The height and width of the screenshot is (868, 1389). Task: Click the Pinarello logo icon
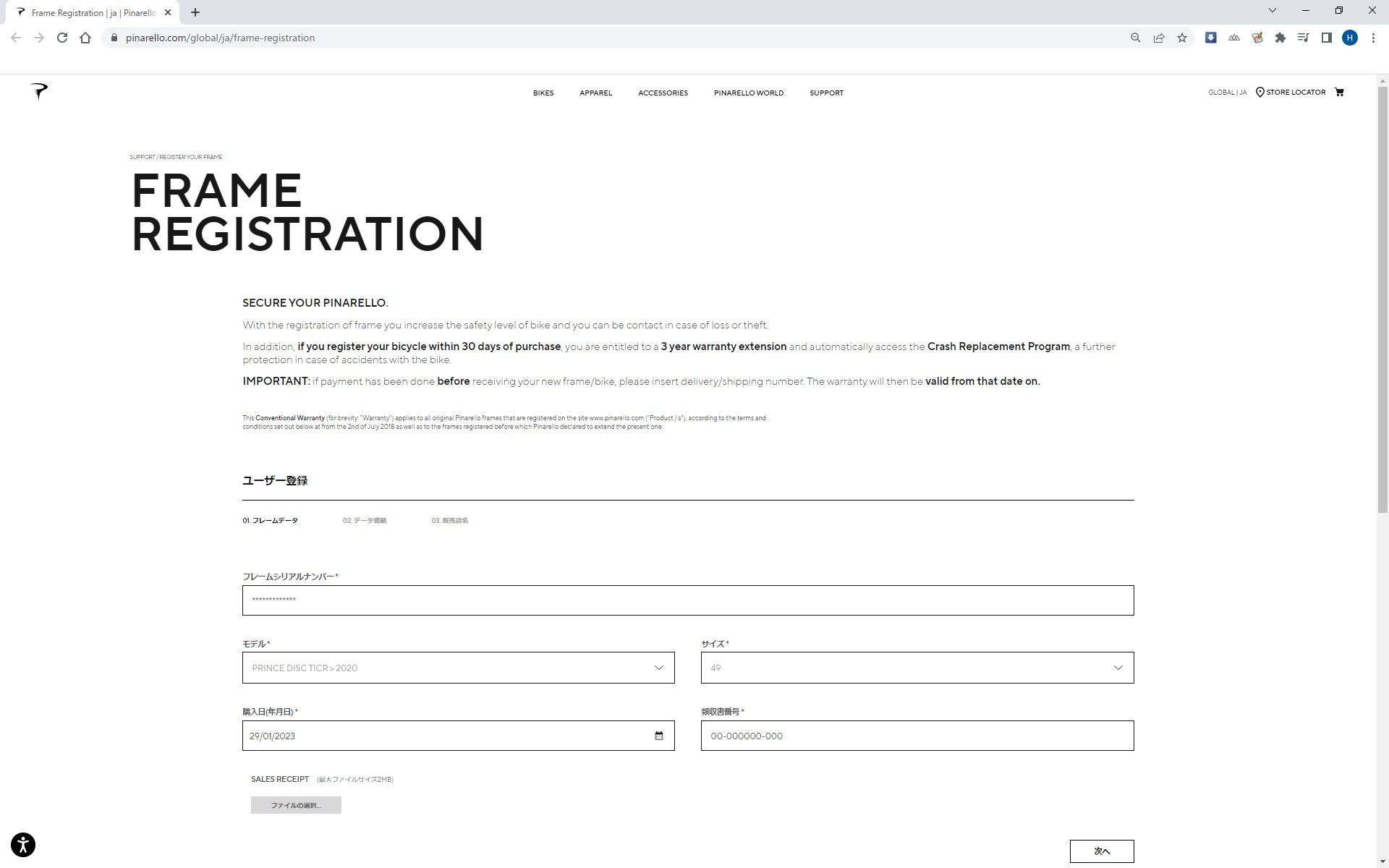(40, 91)
